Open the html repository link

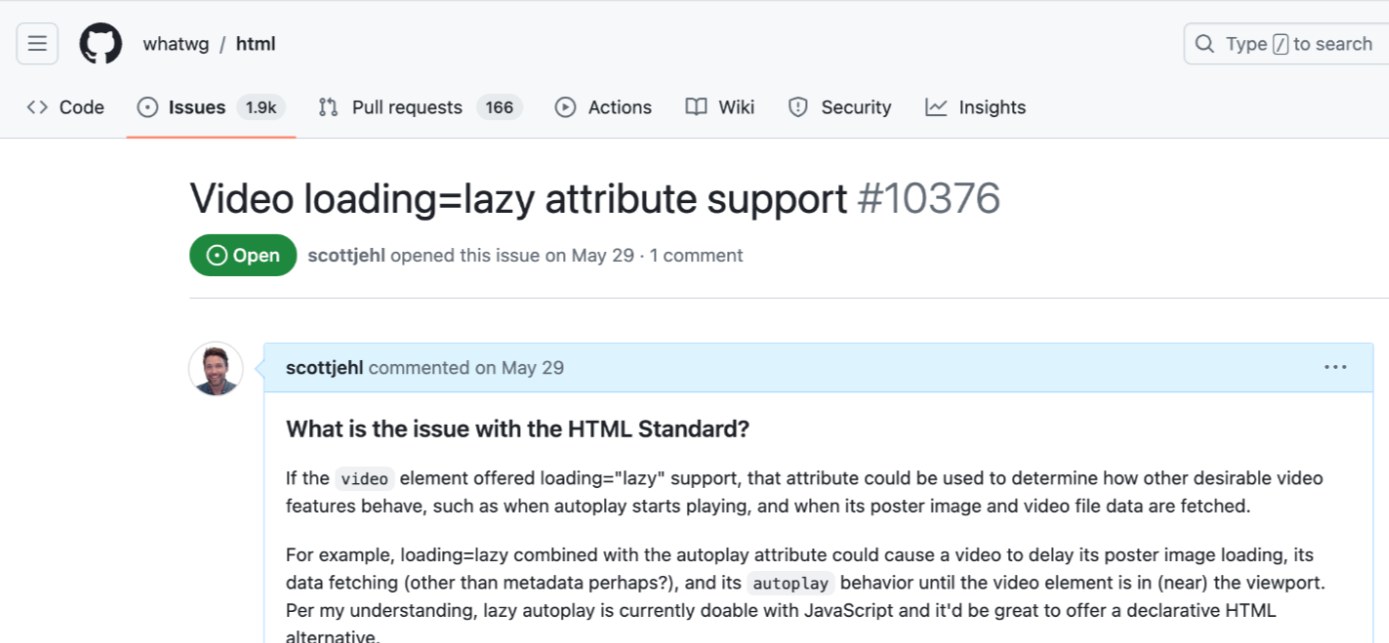point(256,44)
